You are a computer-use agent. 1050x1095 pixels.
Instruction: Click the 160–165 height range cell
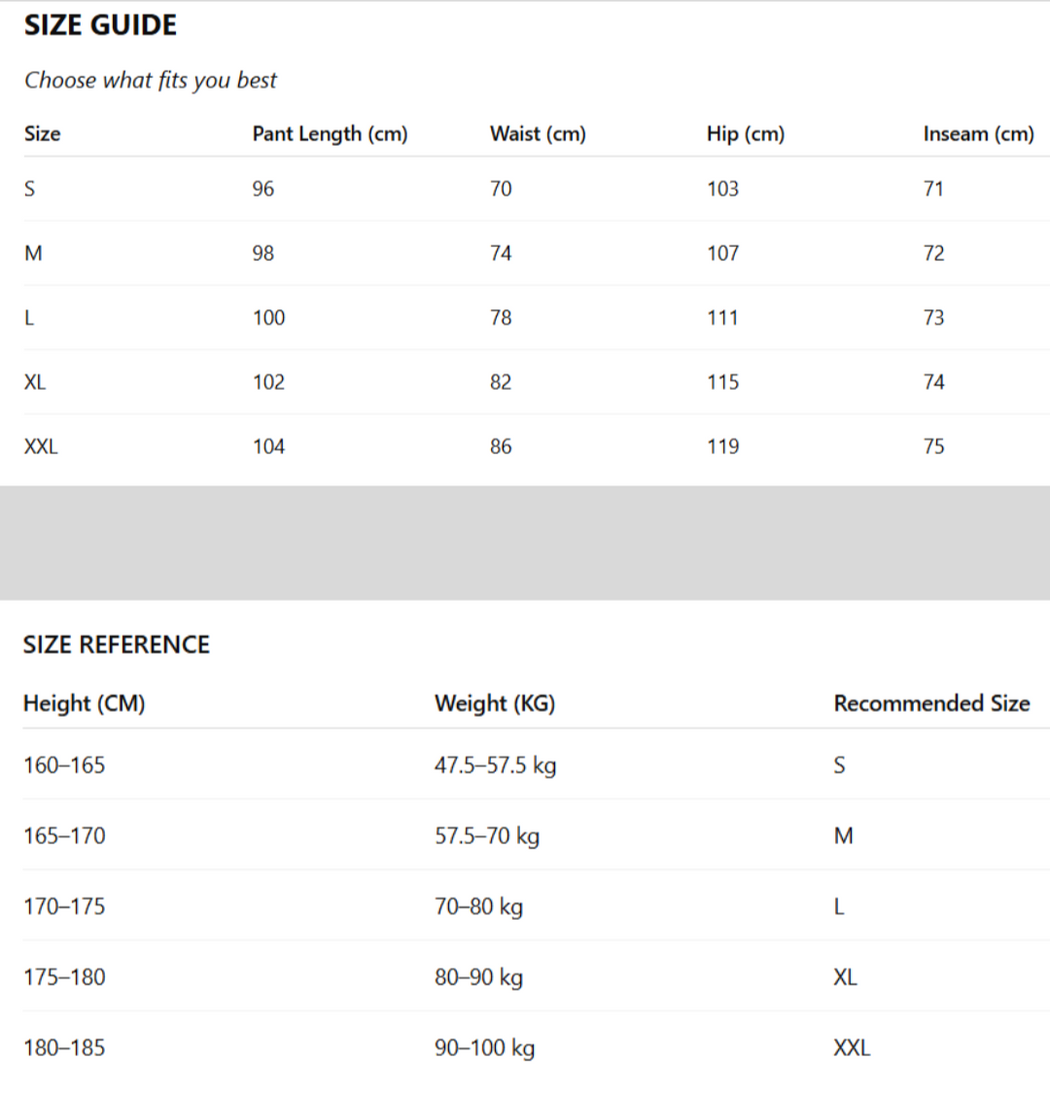(64, 766)
